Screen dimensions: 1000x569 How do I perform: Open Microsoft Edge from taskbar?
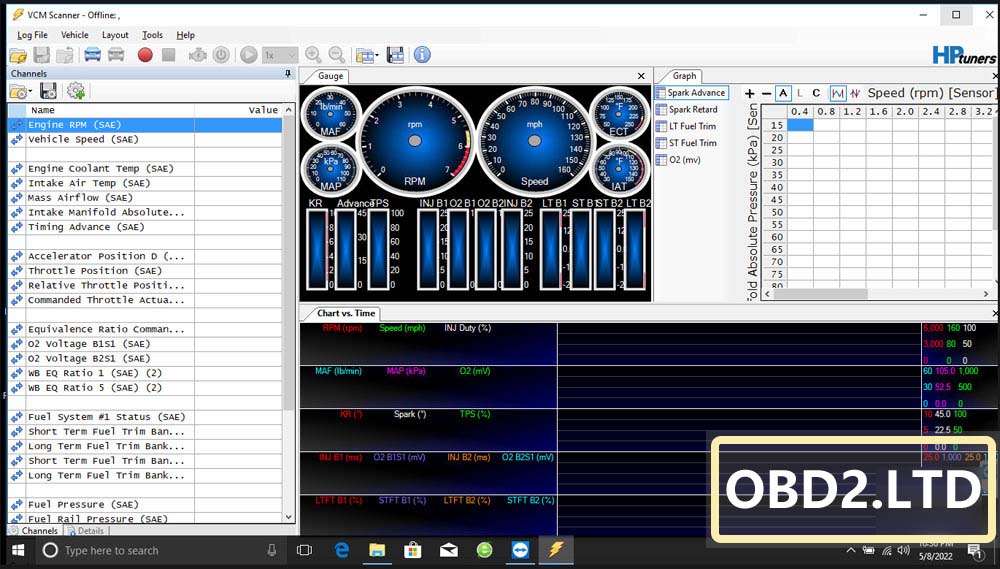[x=341, y=550]
